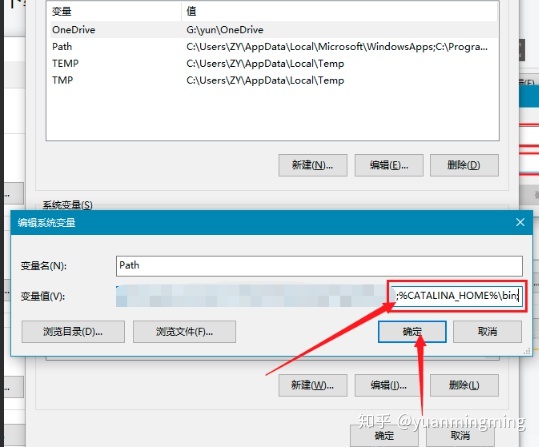
Task: Cancel the Edit System Variable dialog with 取消
Action: click(x=487, y=332)
